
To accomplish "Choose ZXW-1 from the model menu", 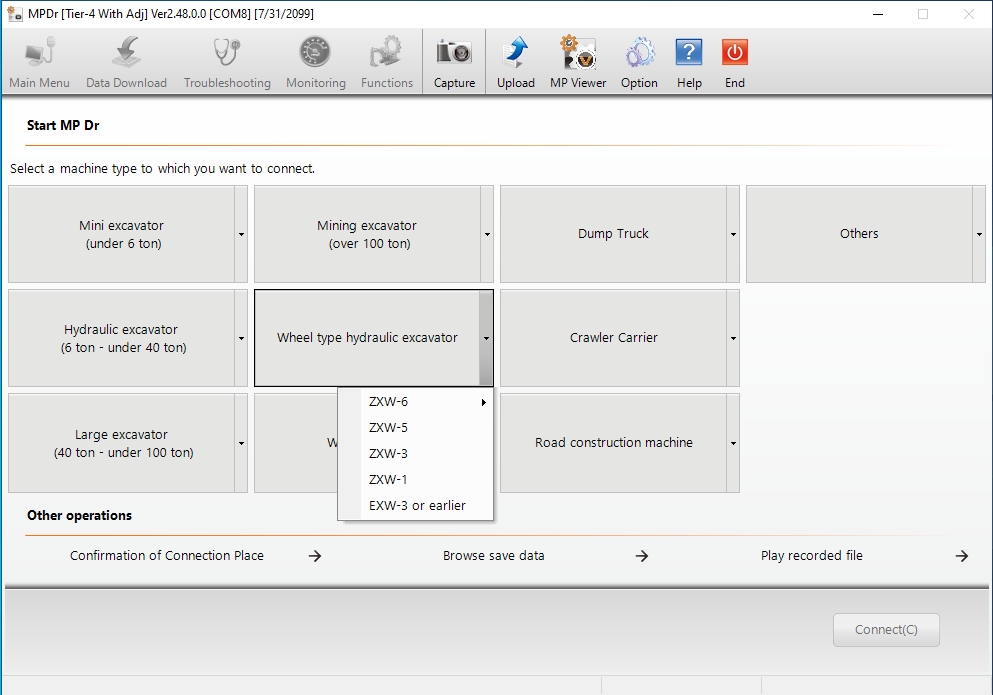I will pos(415,480).
